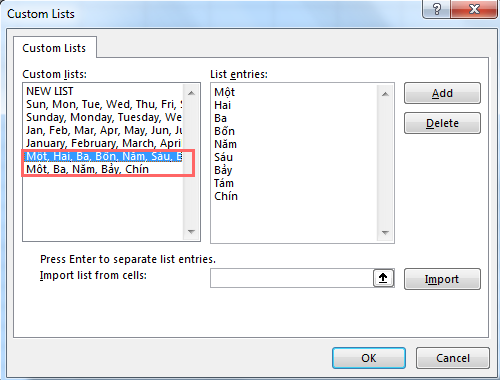Viewport: 500px width, 380px height.
Task: Select the Custom Lists tab
Action: 54,48
